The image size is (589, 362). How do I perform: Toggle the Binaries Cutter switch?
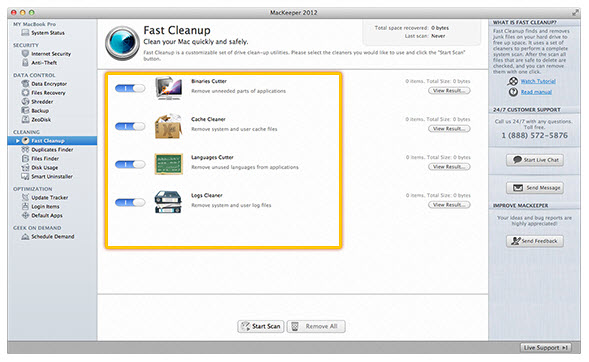pos(130,88)
